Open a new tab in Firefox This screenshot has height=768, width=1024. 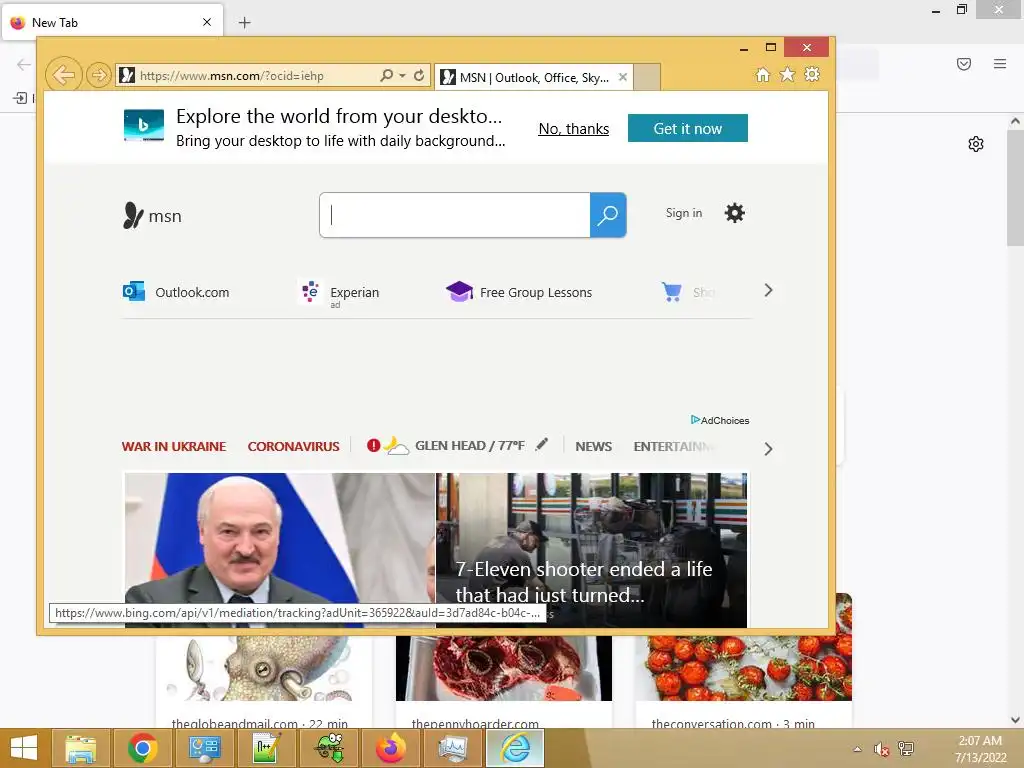[x=244, y=23]
